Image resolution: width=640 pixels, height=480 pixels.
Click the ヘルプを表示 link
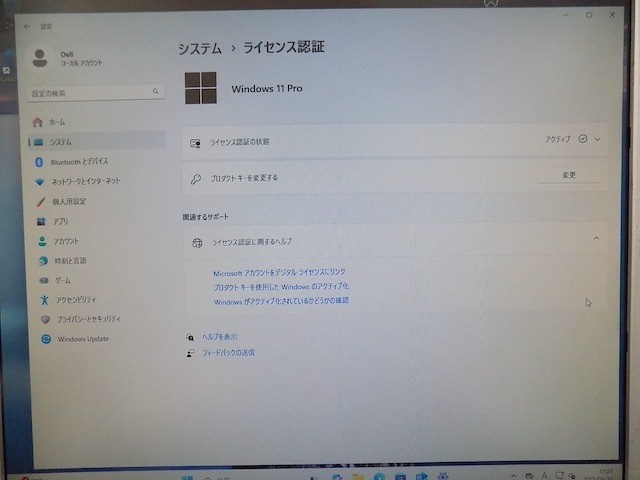coord(220,337)
